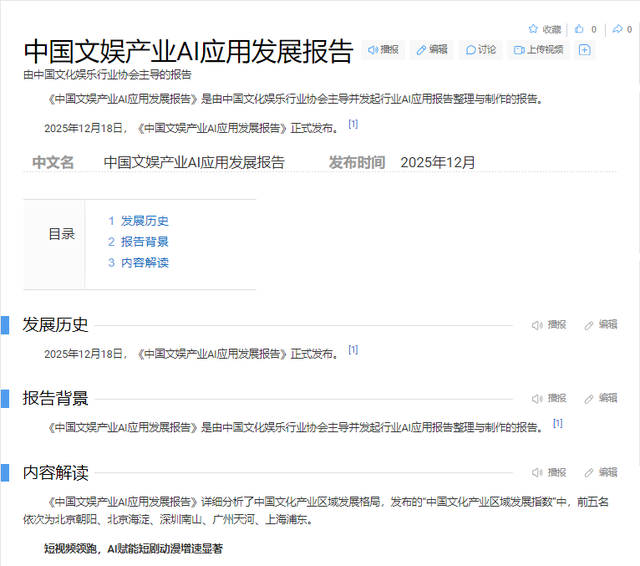Open reference [1] in 报告背景 section
640x566 pixels.
pos(557,424)
